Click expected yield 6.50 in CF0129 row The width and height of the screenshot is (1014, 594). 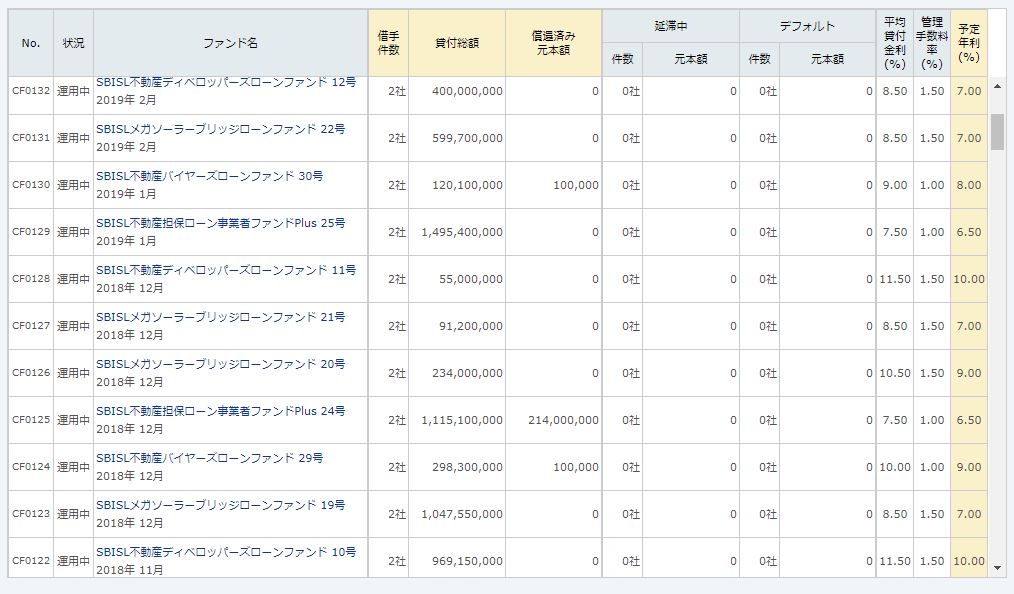(x=969, y=232)
